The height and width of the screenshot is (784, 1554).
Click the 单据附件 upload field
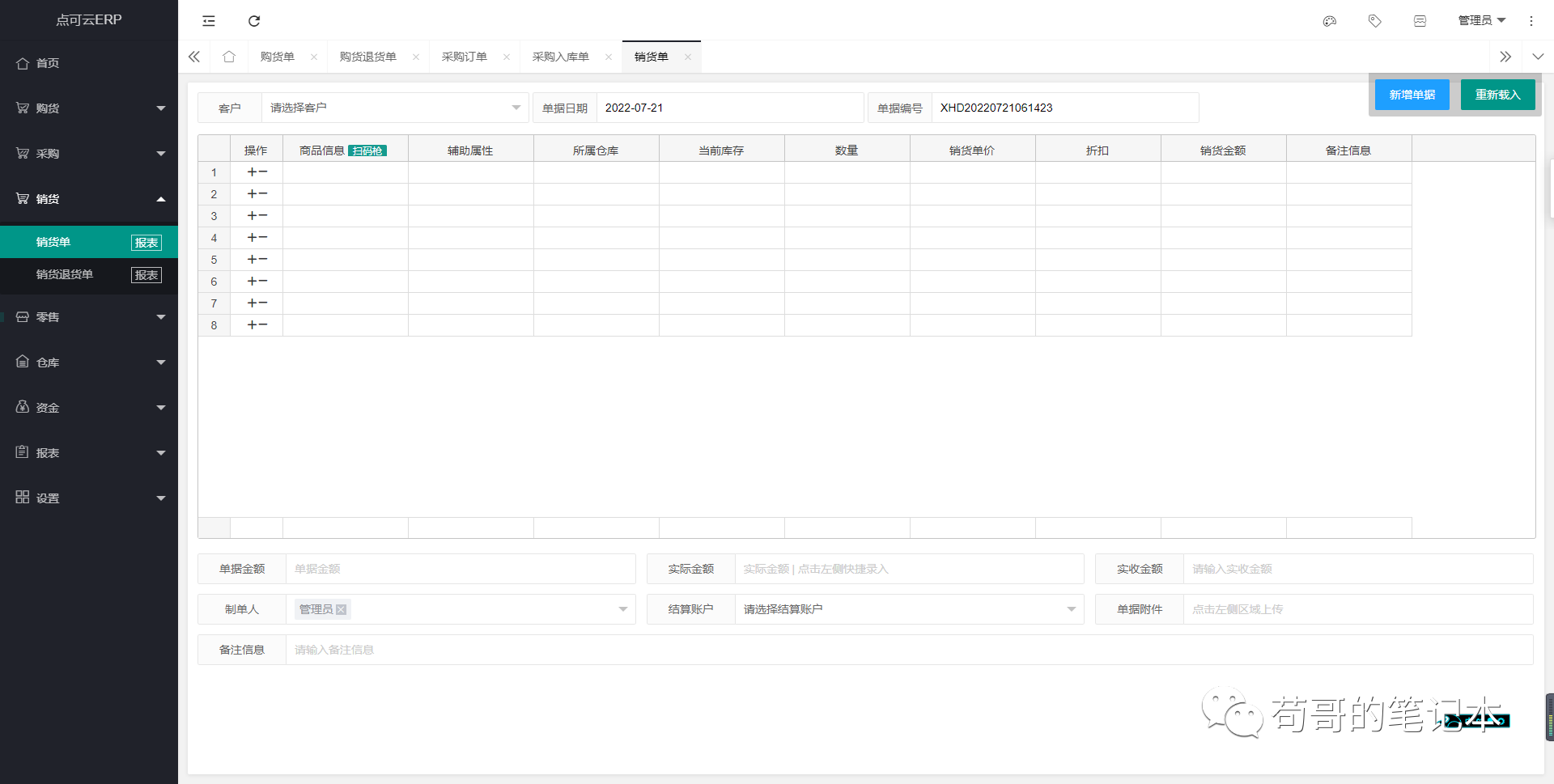coord(1358,609)
